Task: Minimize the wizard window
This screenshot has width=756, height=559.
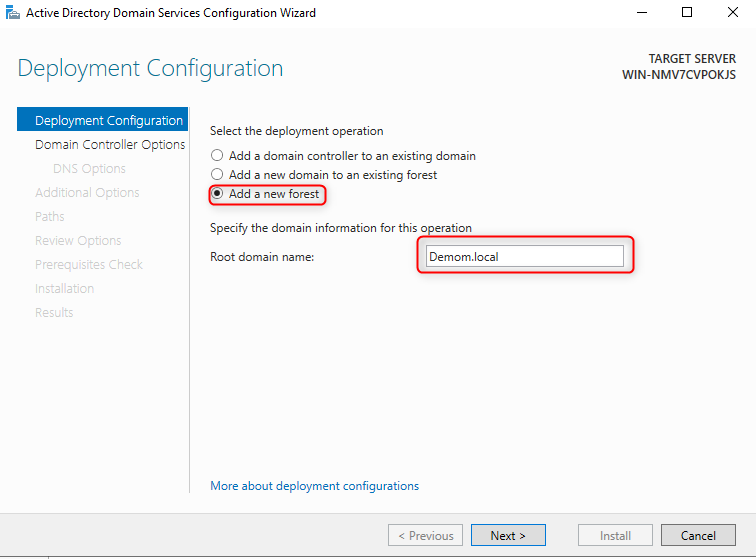Action: pyautogui.click(x=642, y=13)
